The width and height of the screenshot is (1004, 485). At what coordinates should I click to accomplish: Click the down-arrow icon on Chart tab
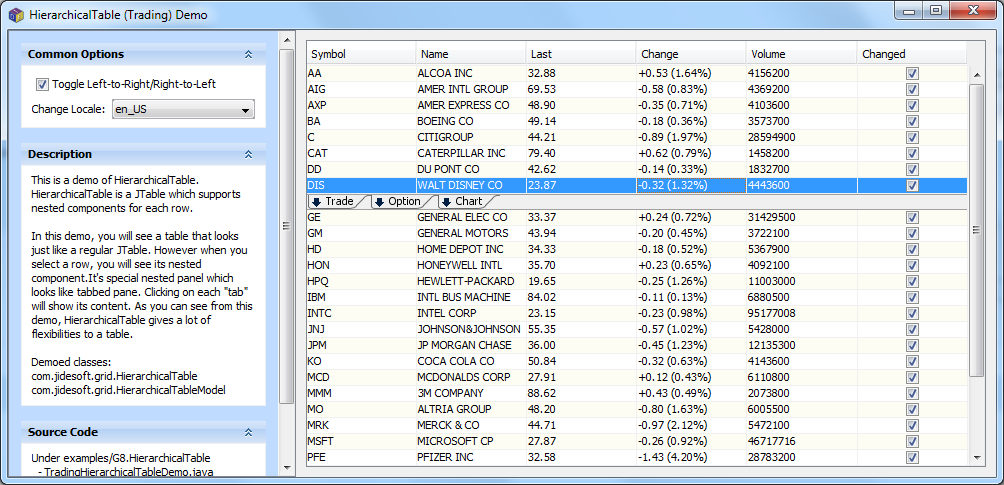pyautogui.click(x=446, y=202)
